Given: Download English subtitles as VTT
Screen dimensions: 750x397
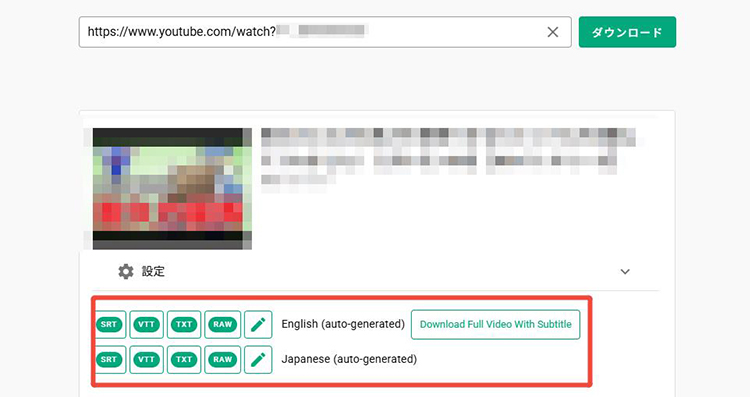Looking at the screenshot, I should [146, 324].
